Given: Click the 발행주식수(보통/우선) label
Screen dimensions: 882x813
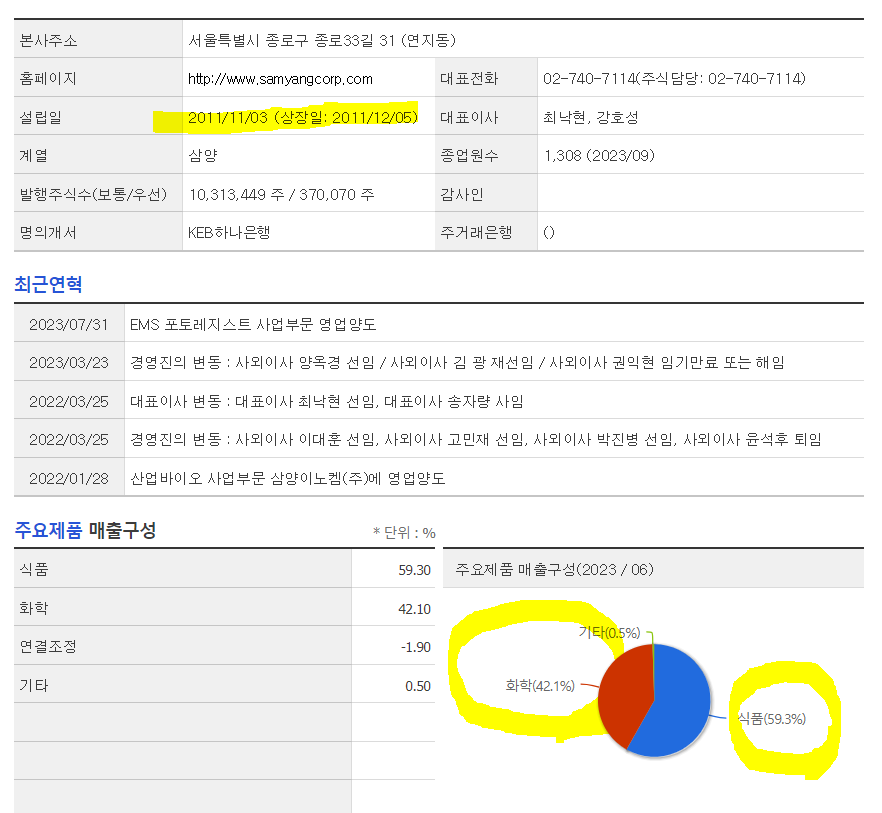Looking at the screenshot, I should point(93,195).
